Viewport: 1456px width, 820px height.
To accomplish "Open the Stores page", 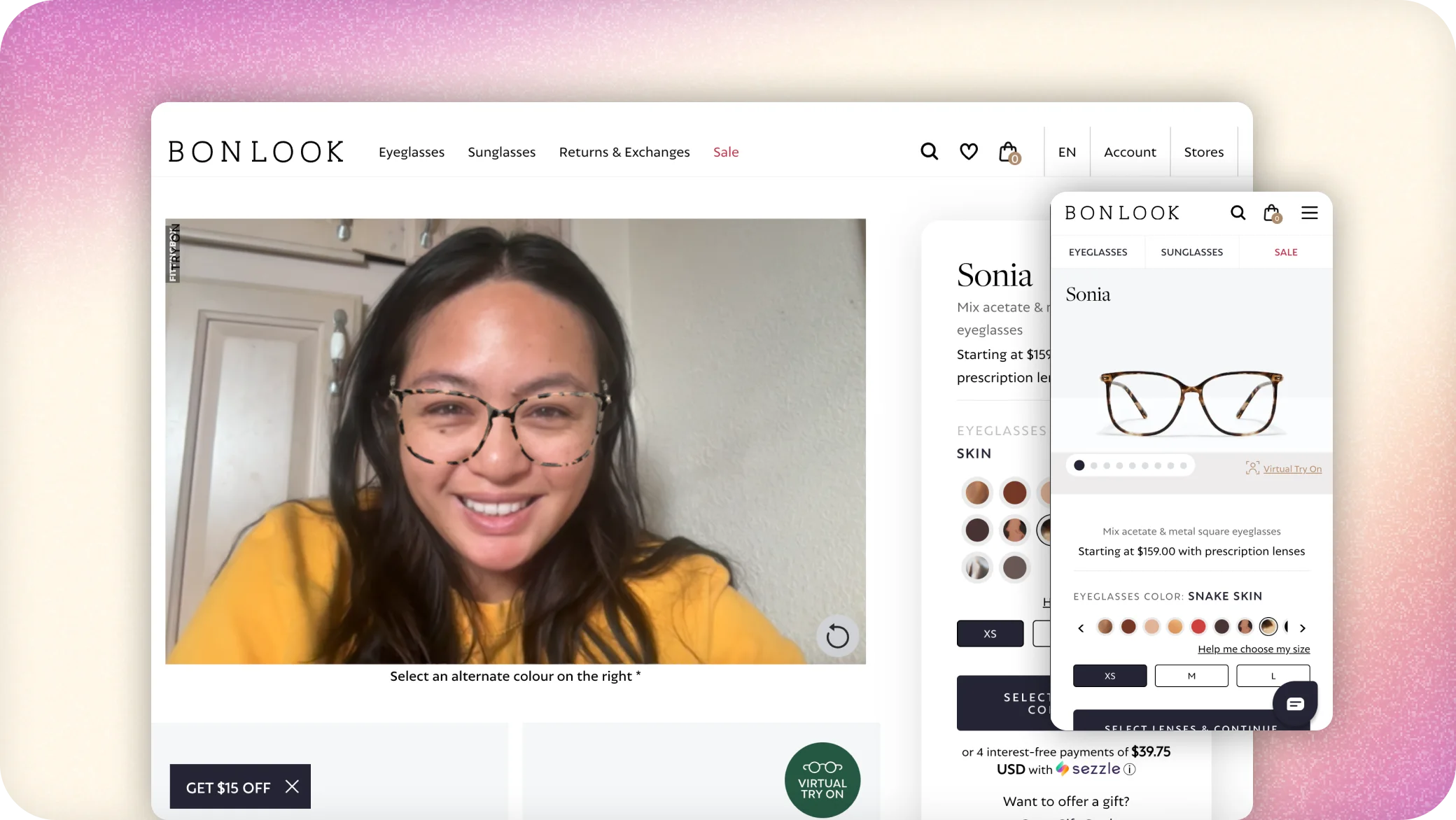I will pos(1204,152).
